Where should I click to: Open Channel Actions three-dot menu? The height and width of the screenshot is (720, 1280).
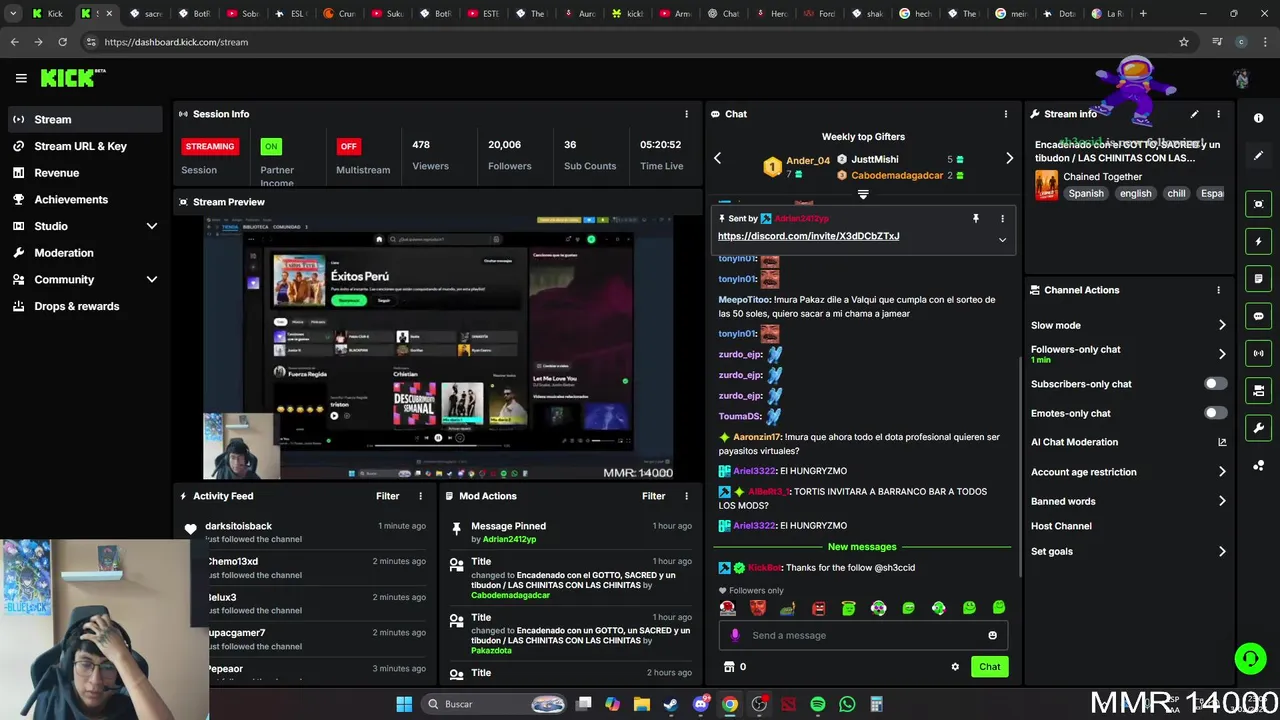pos(1218,290)
